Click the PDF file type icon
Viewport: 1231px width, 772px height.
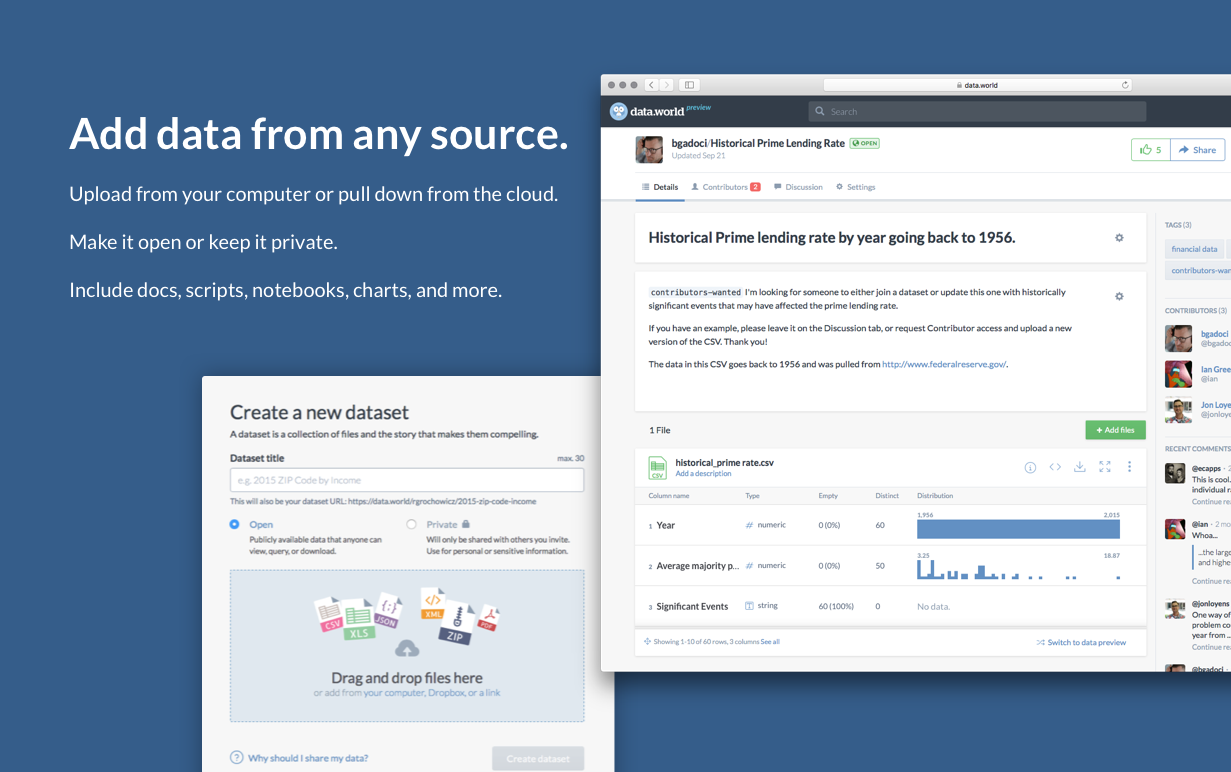point(487,617)
